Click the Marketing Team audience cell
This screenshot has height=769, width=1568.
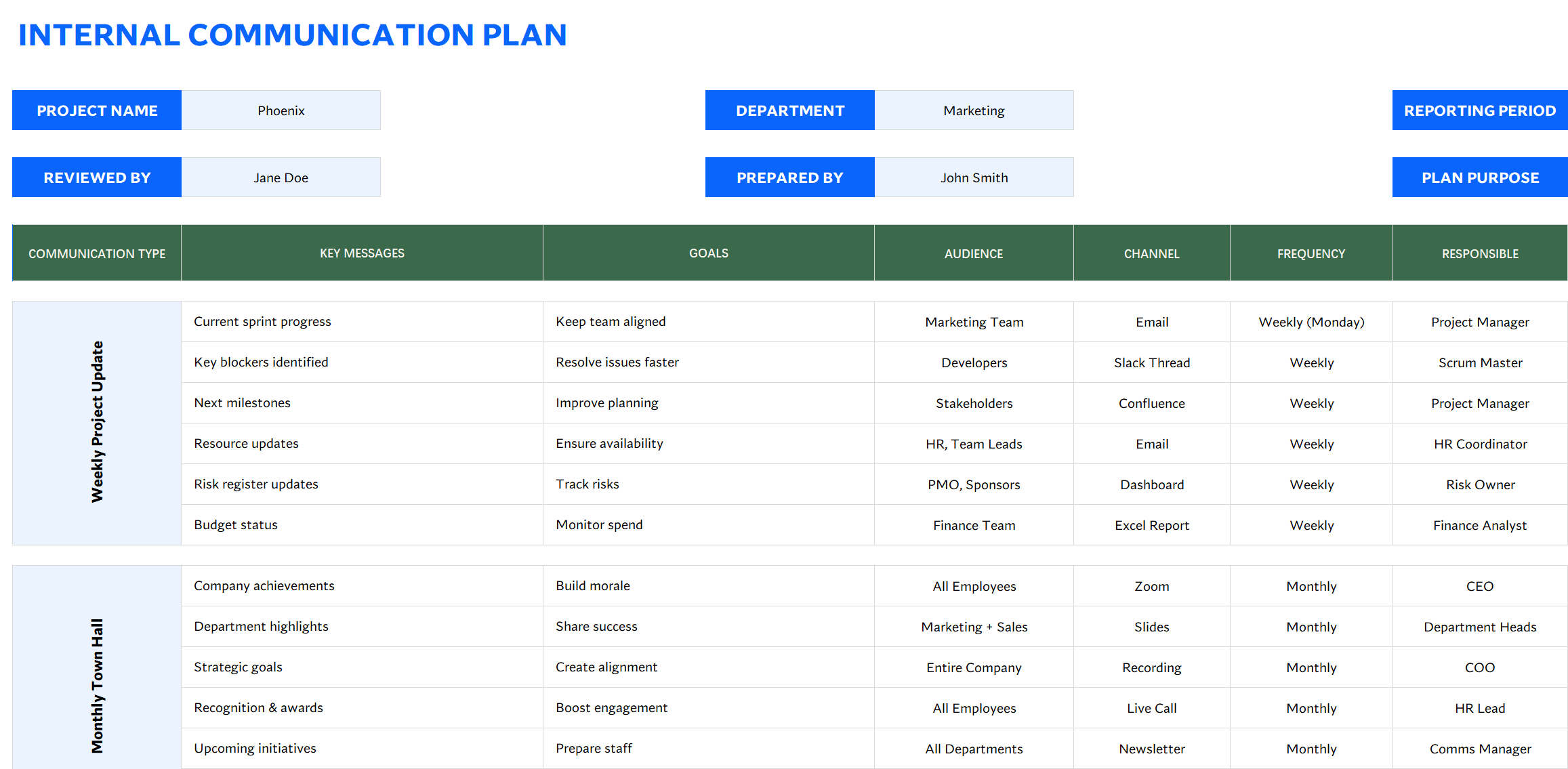pyautogui.click(x=974, y=322)
